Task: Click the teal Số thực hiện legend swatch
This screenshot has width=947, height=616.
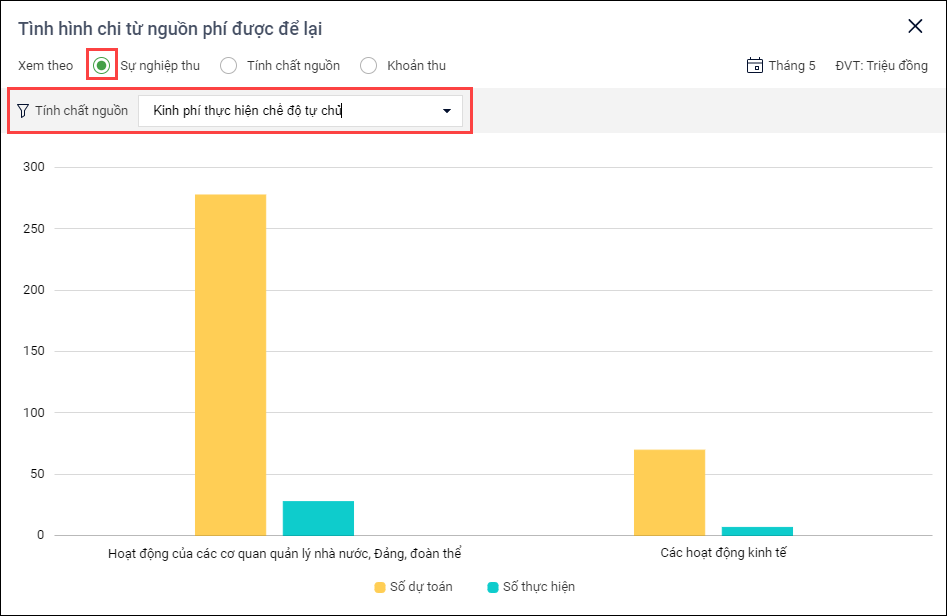Action: 493,587
